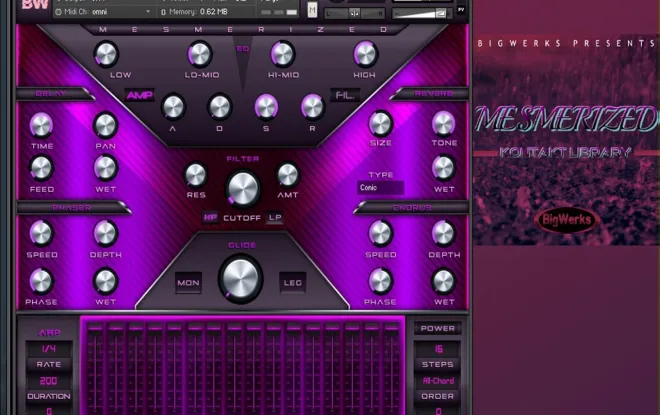Viewport: 660px width, 415px height.
Task: Open the arp STEPS 16 selector
Action: click(438, 349)
